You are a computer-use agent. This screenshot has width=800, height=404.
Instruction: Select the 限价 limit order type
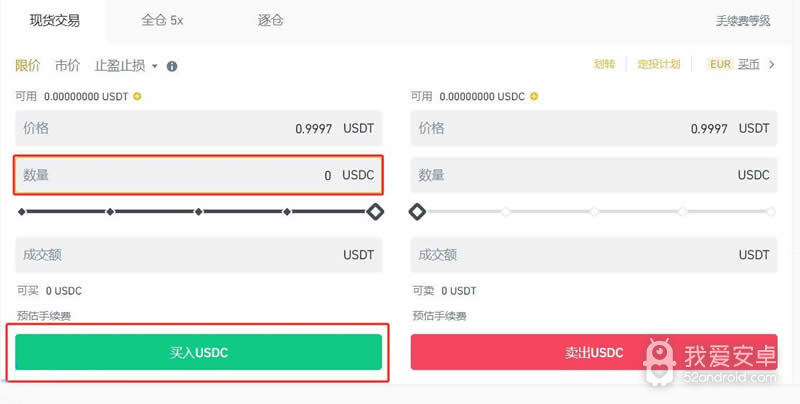(28, 66)
